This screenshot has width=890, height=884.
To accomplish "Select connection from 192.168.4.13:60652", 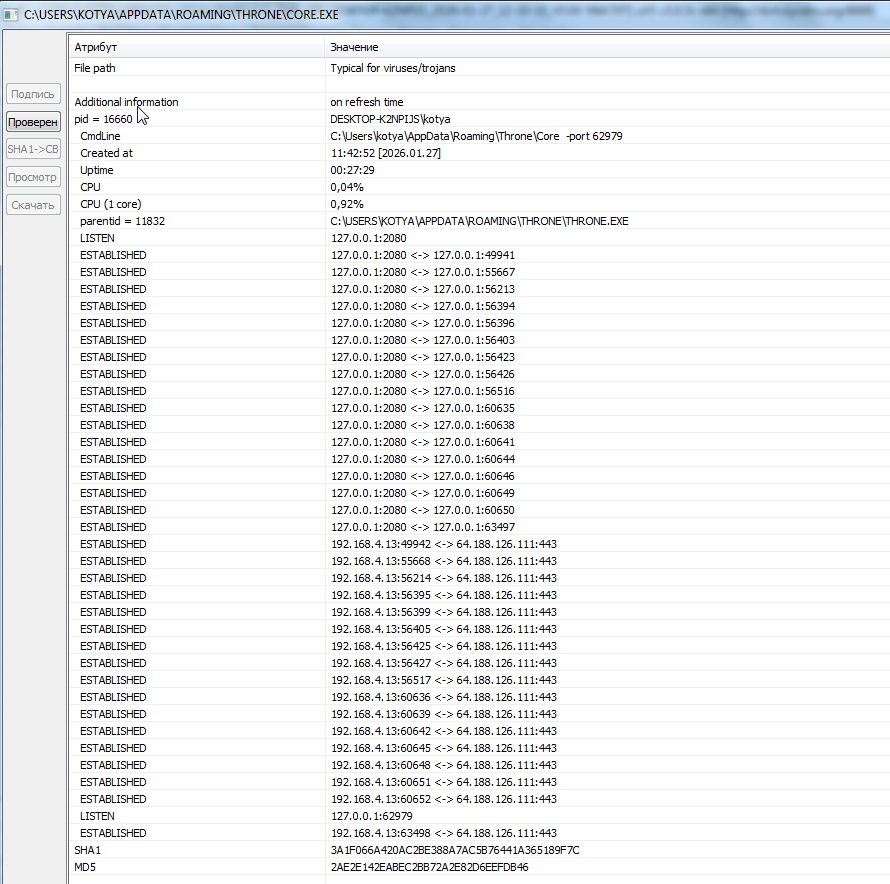I will [x=444, y=800].
